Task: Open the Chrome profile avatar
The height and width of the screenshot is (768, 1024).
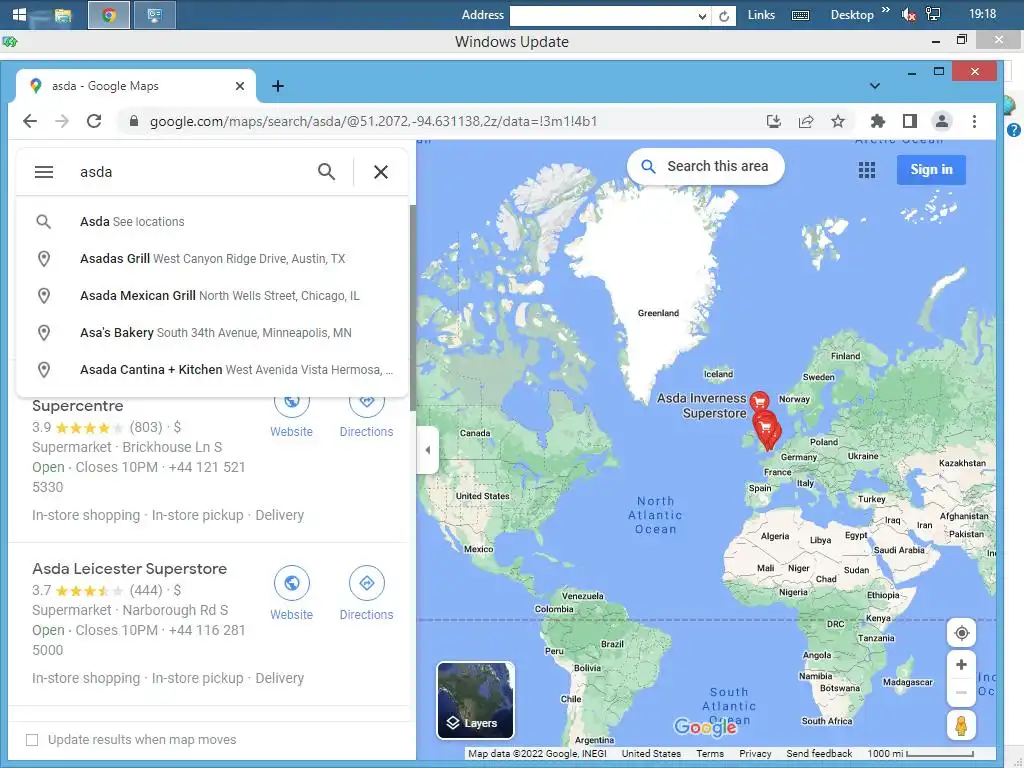Action: pyautogui.click(x=942, y=121)
